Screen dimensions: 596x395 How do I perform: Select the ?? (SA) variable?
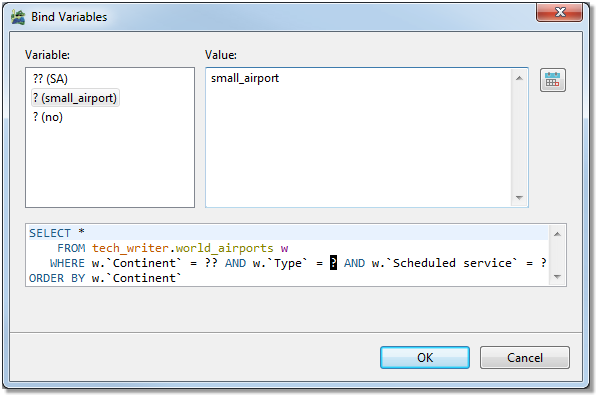(50, 79)
